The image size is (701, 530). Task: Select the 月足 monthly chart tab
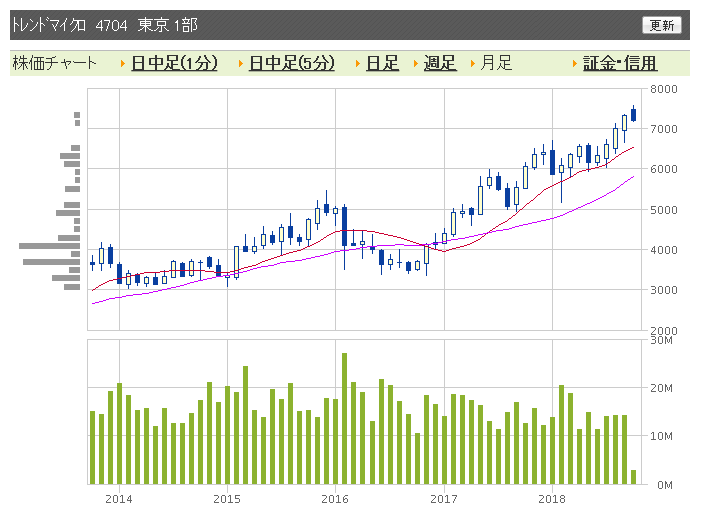tap(496, 63)
